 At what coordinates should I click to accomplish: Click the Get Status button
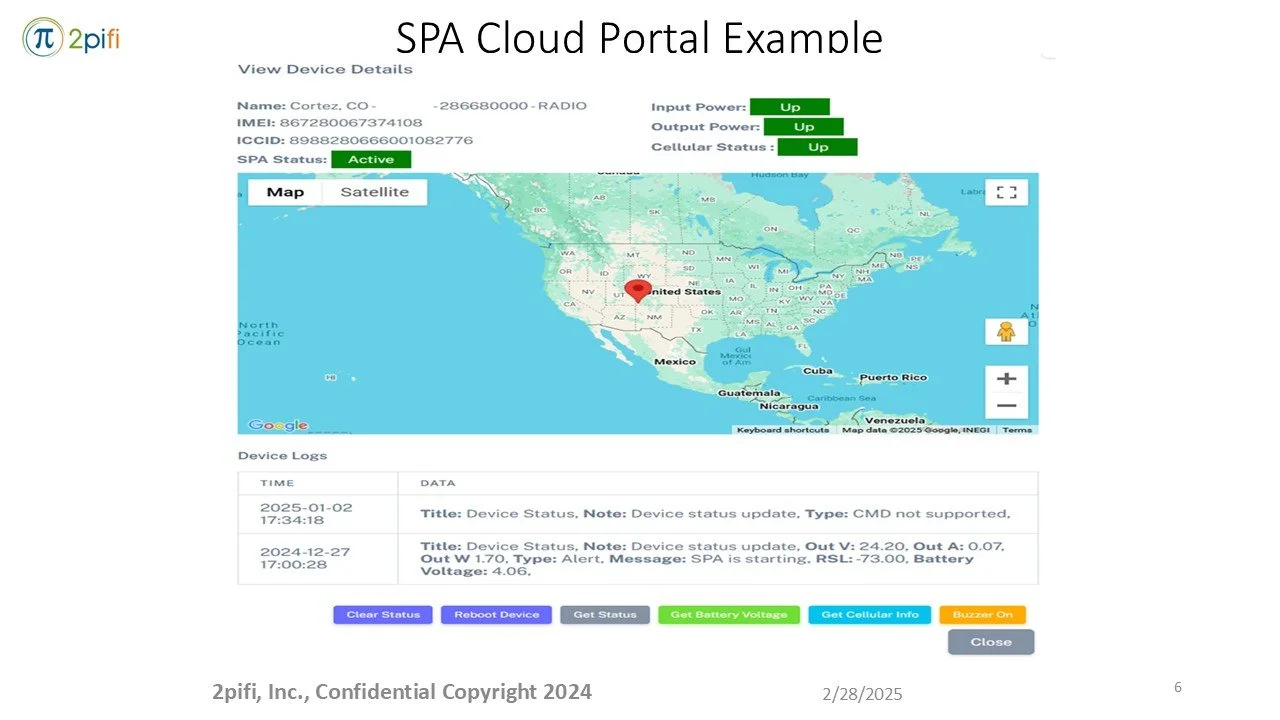[605, 614]
